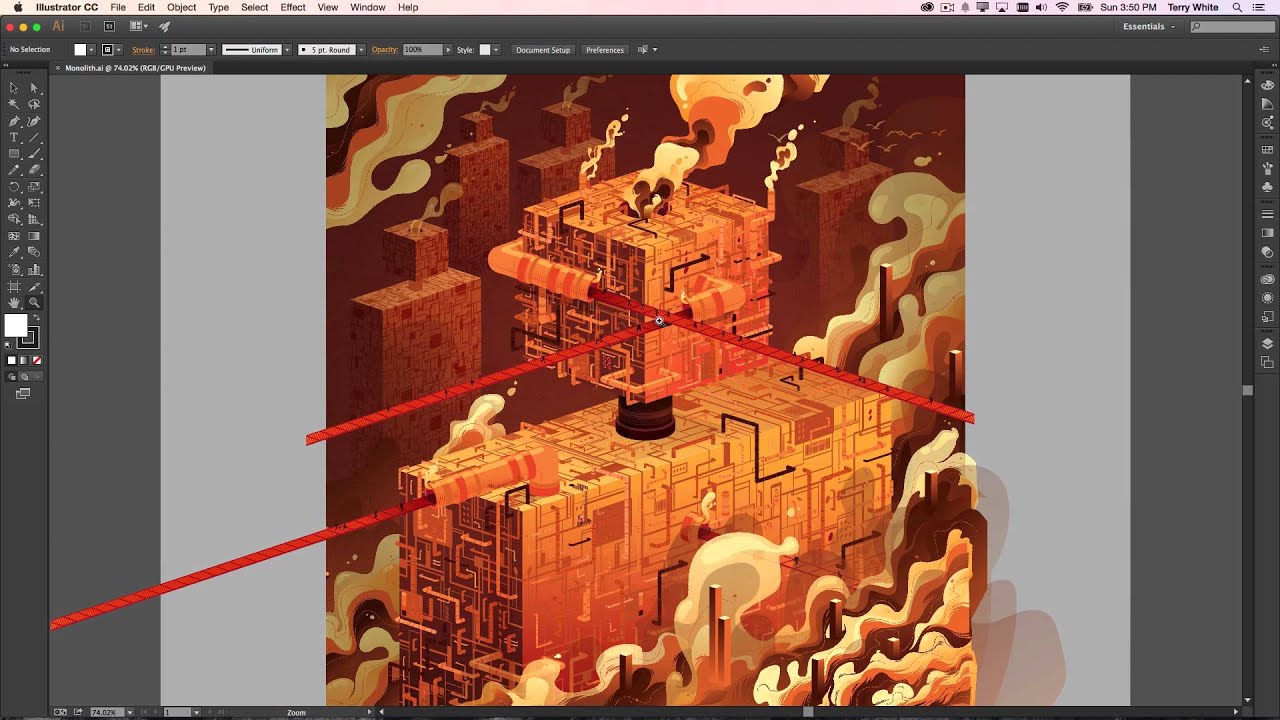Open the Effect menu
This screenshot has width=1280, height=720.
pyautogui.click(x=293, y=7)
